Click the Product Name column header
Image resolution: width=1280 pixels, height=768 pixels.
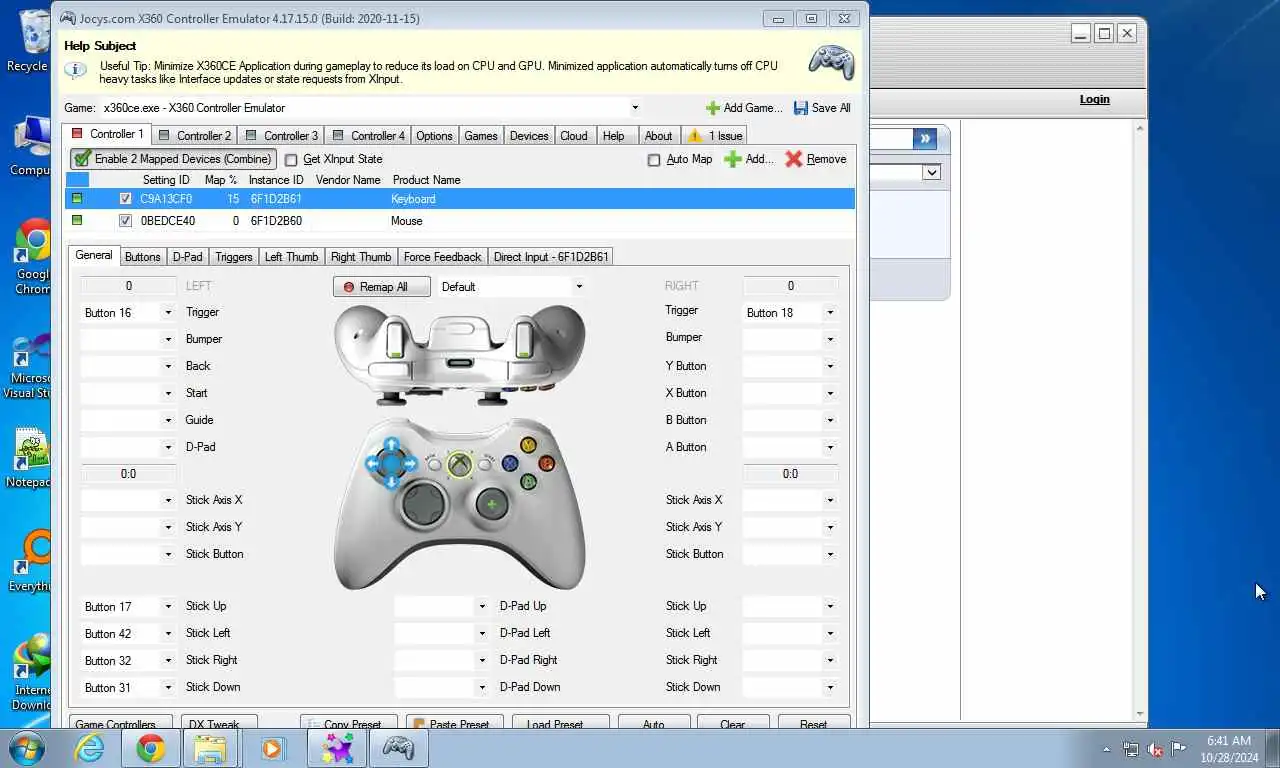pos(427,180)
